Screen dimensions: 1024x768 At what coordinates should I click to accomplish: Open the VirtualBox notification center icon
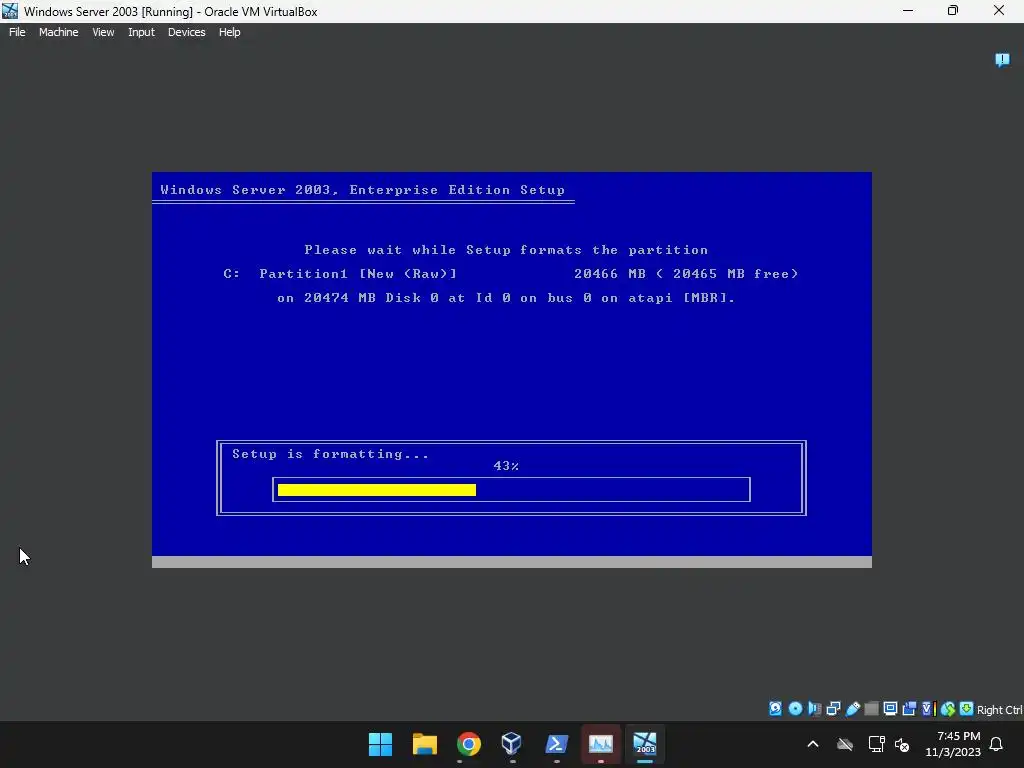[1002, 60]
